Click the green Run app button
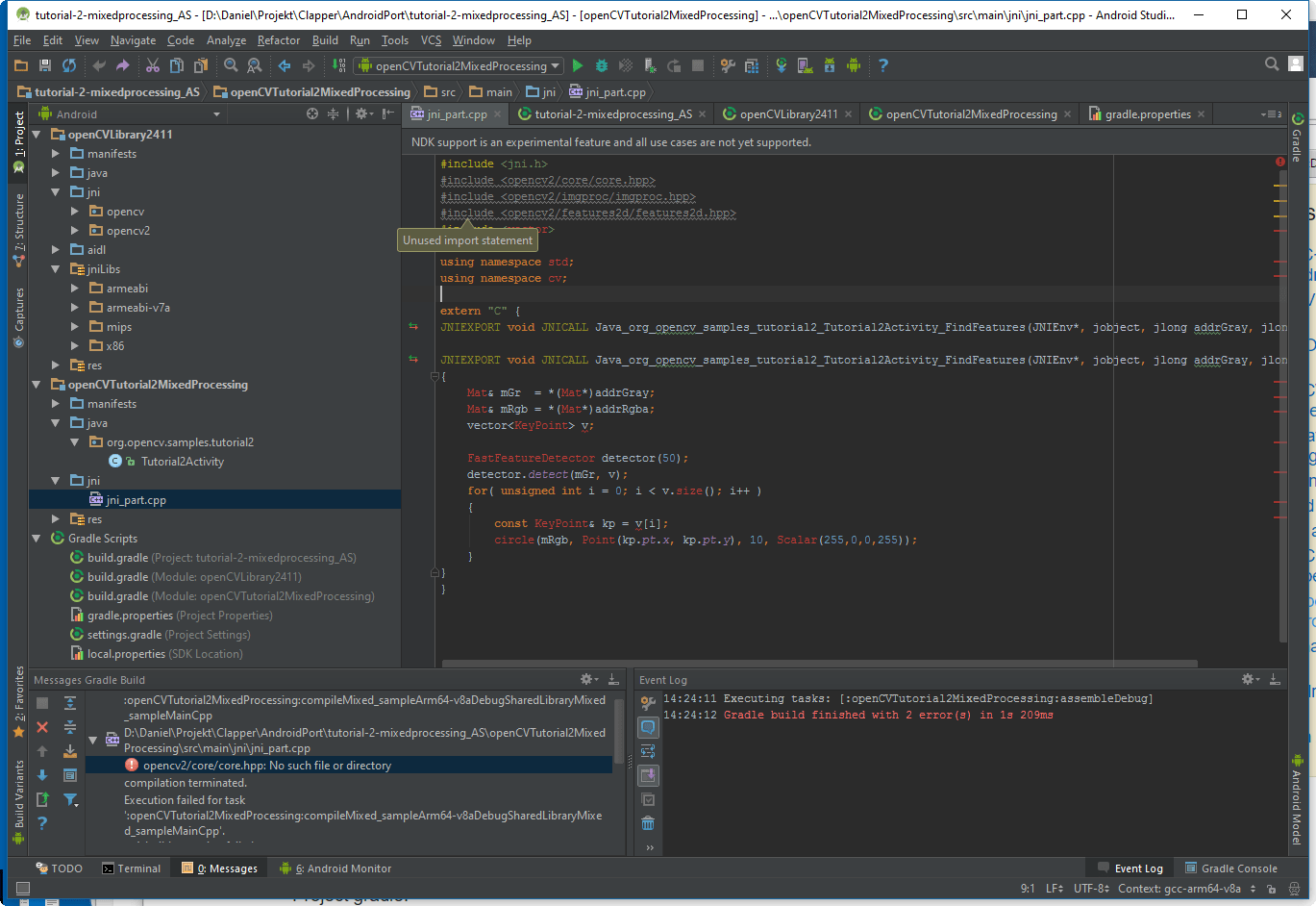The image size is (1316, 906). coord(578,65)
